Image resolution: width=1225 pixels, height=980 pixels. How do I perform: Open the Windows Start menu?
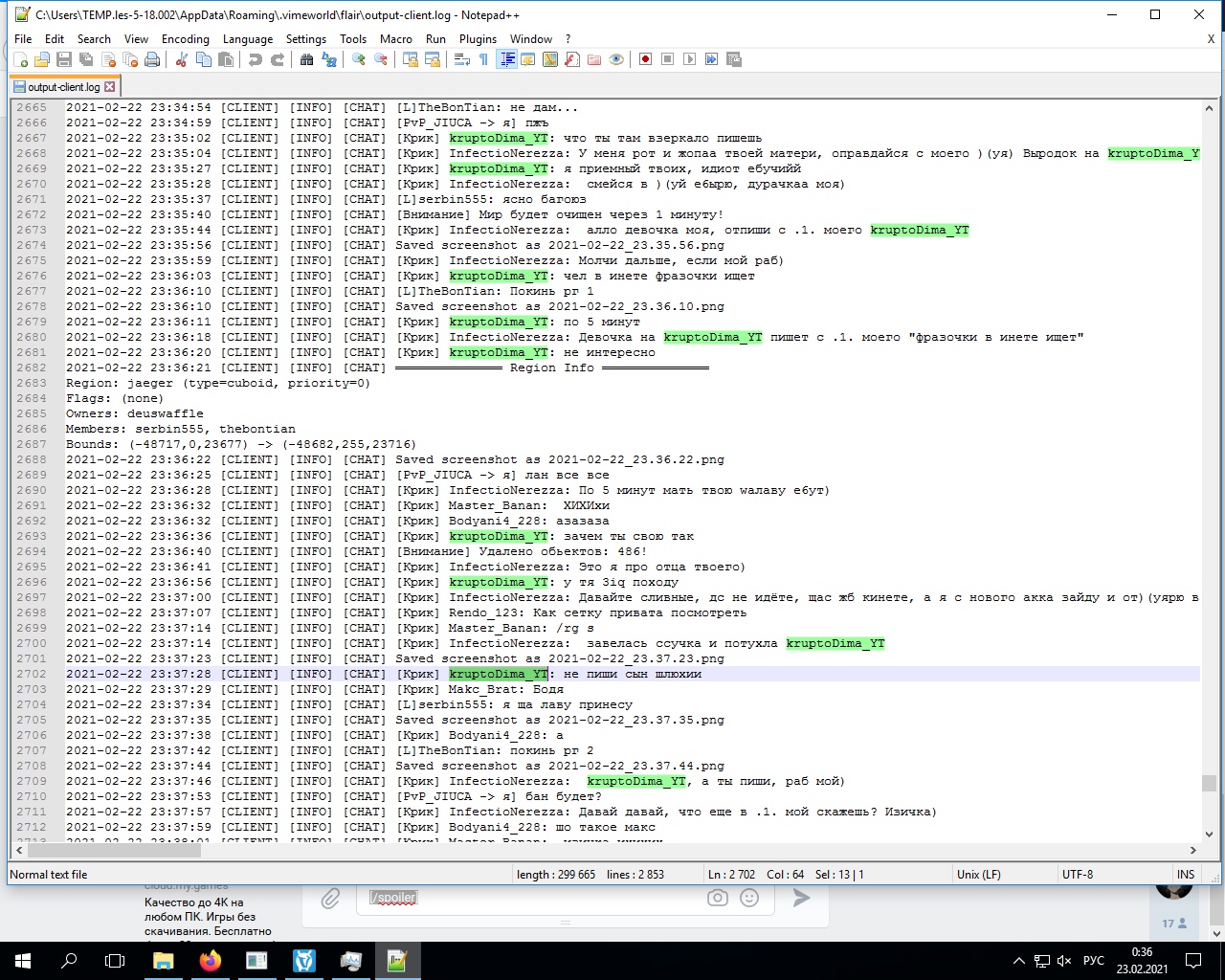tap(23, 961)
